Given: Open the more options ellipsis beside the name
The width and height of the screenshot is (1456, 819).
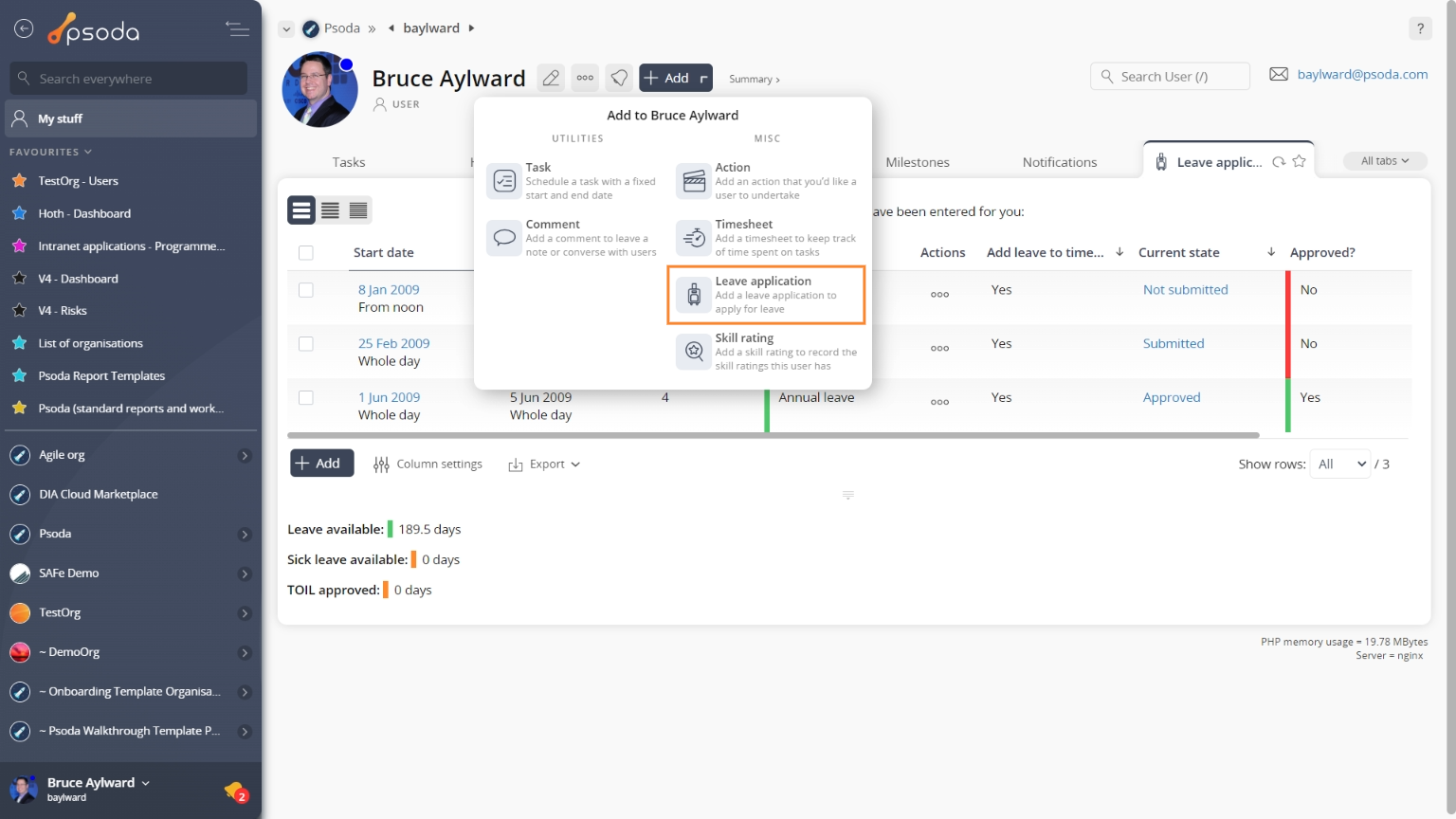Looking at the screenshot, I should click(x=586, y=78).
